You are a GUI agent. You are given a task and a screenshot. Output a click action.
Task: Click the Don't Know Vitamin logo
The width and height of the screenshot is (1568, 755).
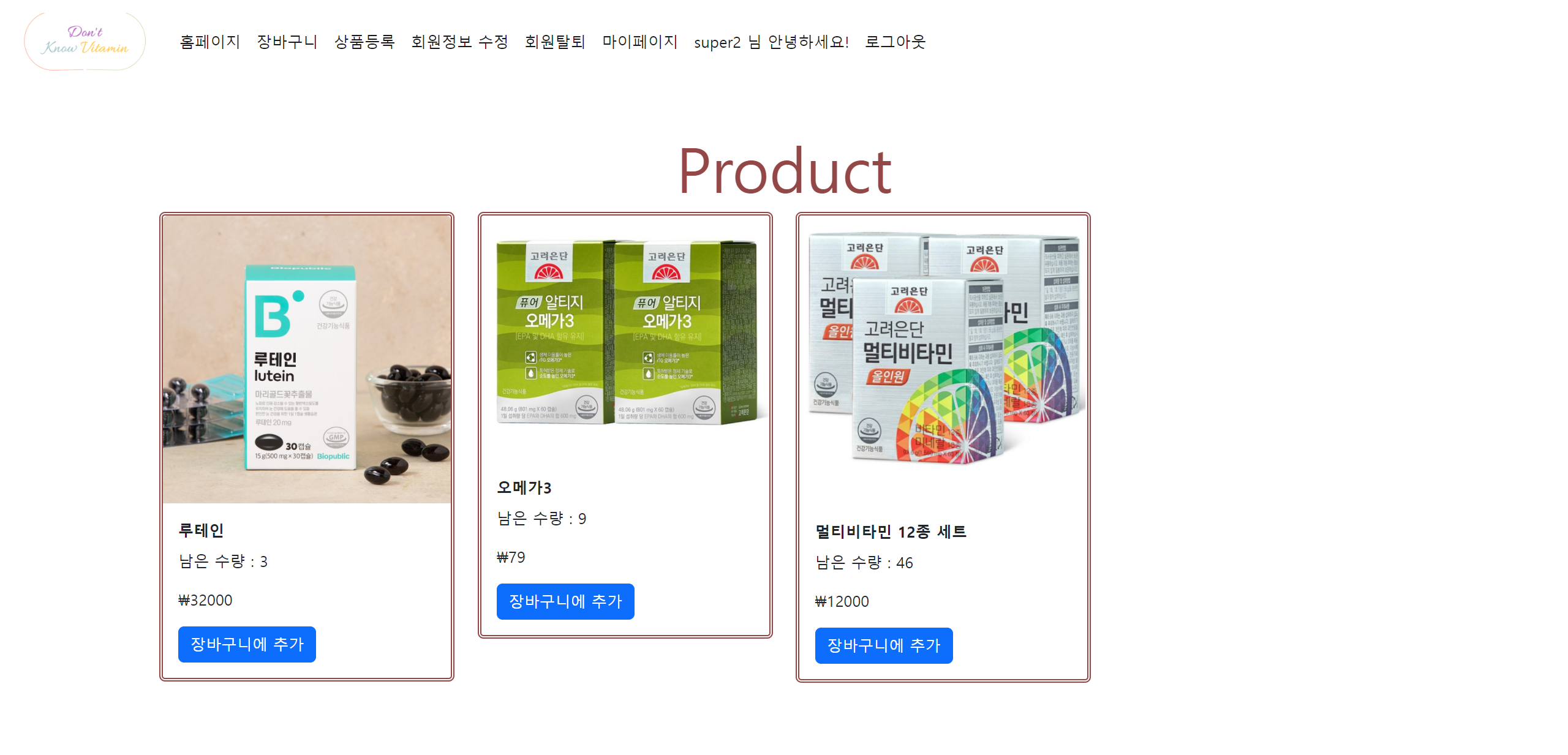(85, 41)
